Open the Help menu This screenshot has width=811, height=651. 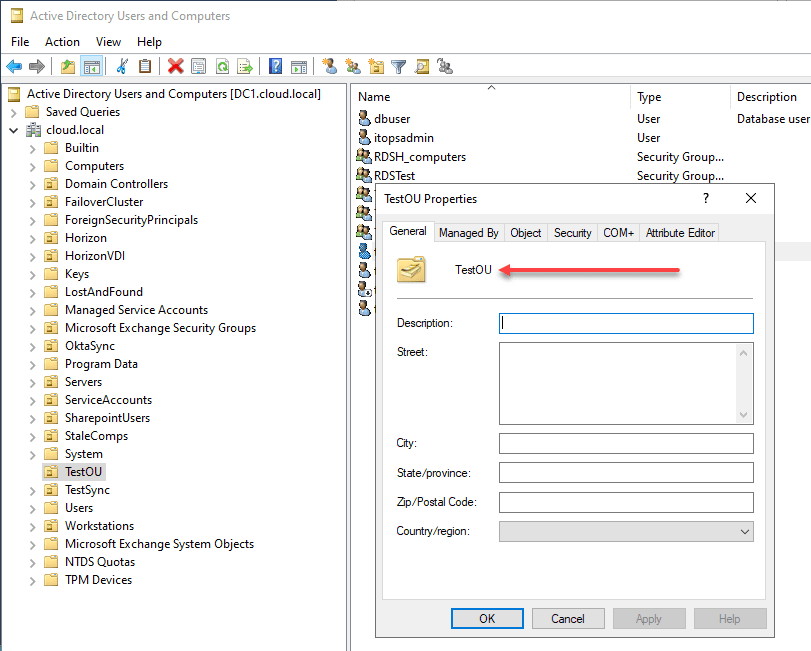[149, 42]
